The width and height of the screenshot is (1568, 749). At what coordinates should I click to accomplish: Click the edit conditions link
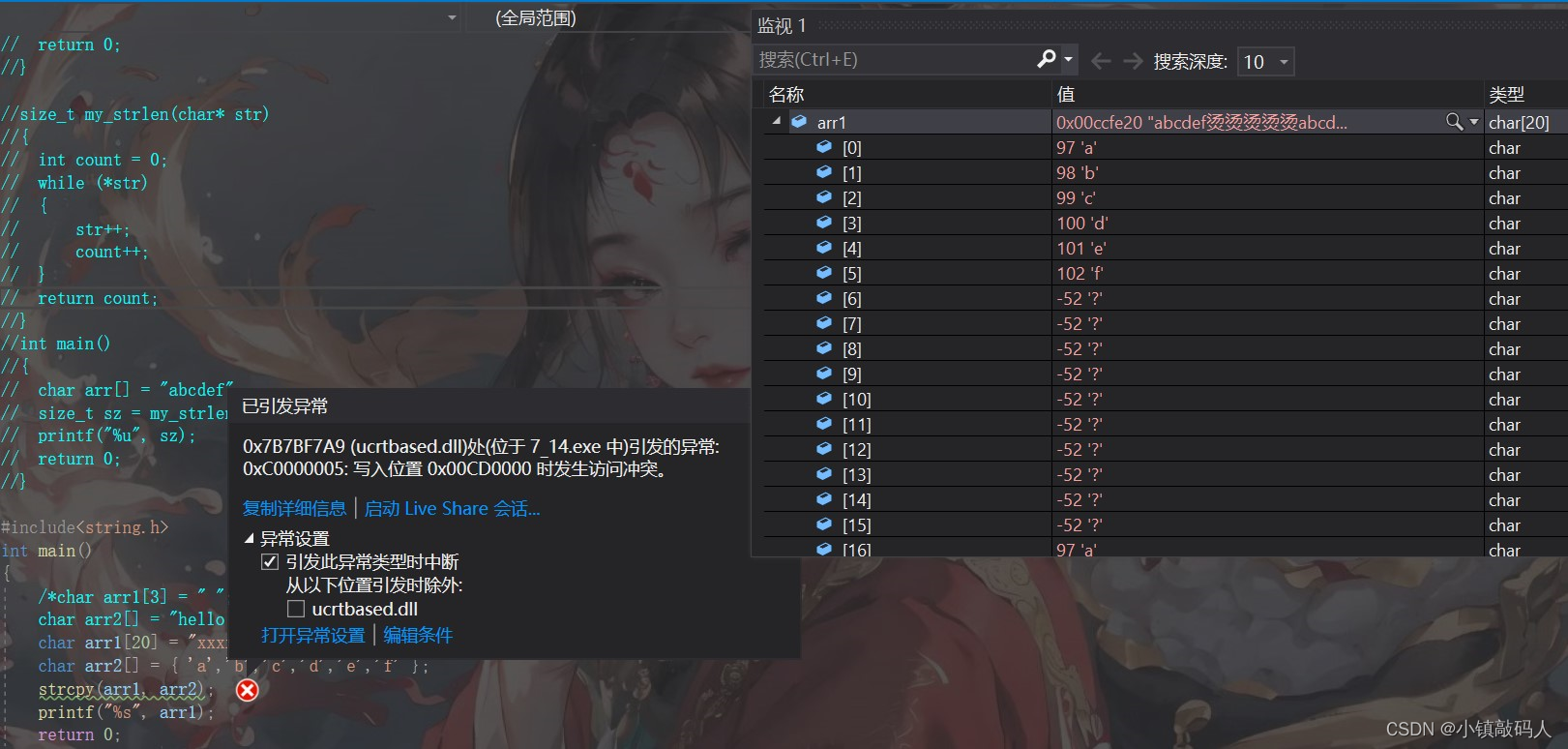click(418, 635)
